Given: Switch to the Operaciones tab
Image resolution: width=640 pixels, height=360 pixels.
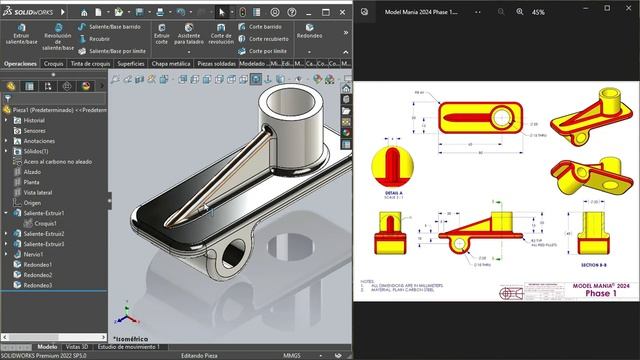Looking at the screenshot, I should [x=20, y=64].
